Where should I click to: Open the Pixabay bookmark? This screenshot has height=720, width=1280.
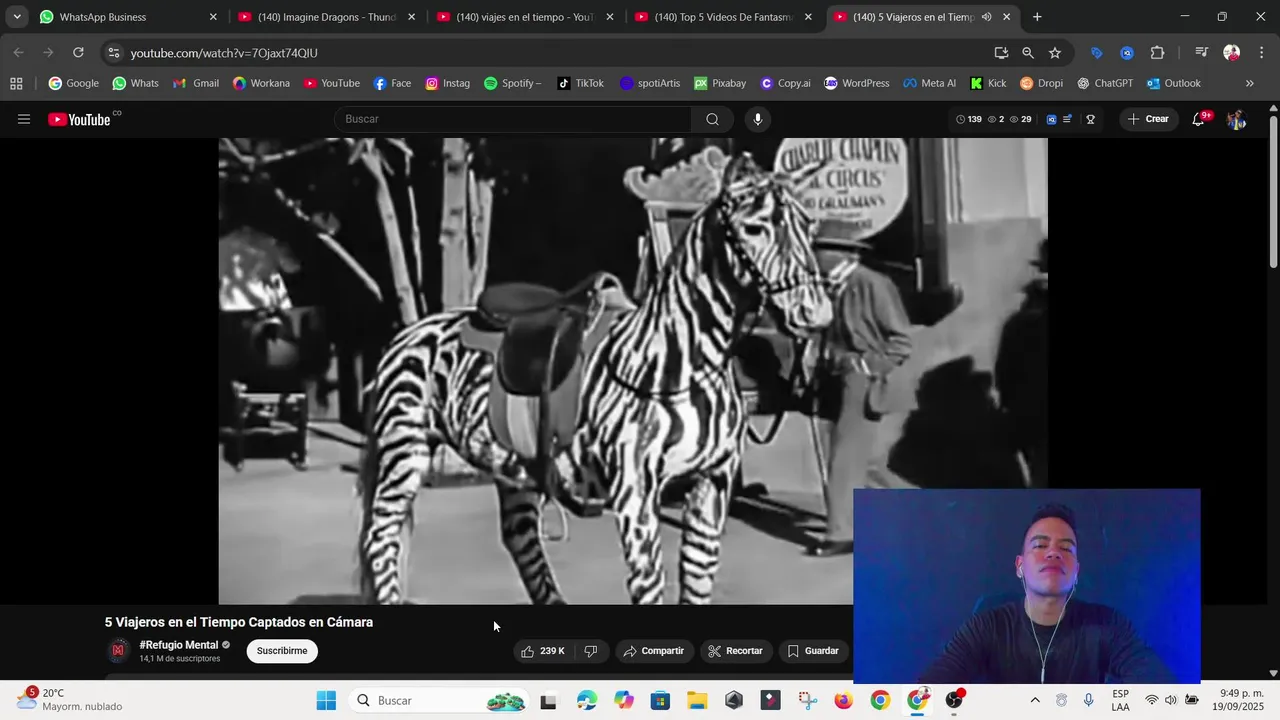(x=720, y=83)
